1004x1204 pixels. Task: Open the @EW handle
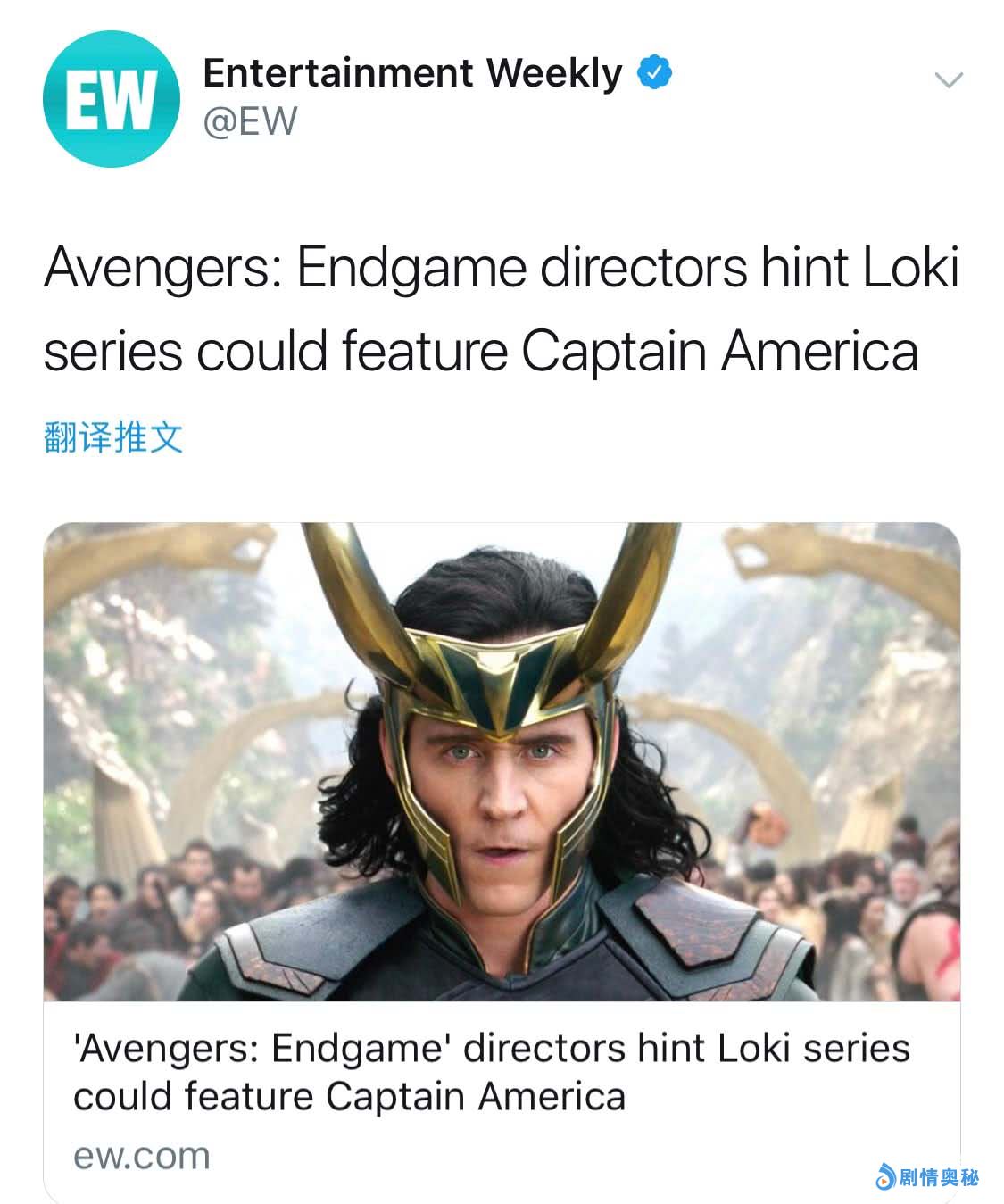click(250, 121)
